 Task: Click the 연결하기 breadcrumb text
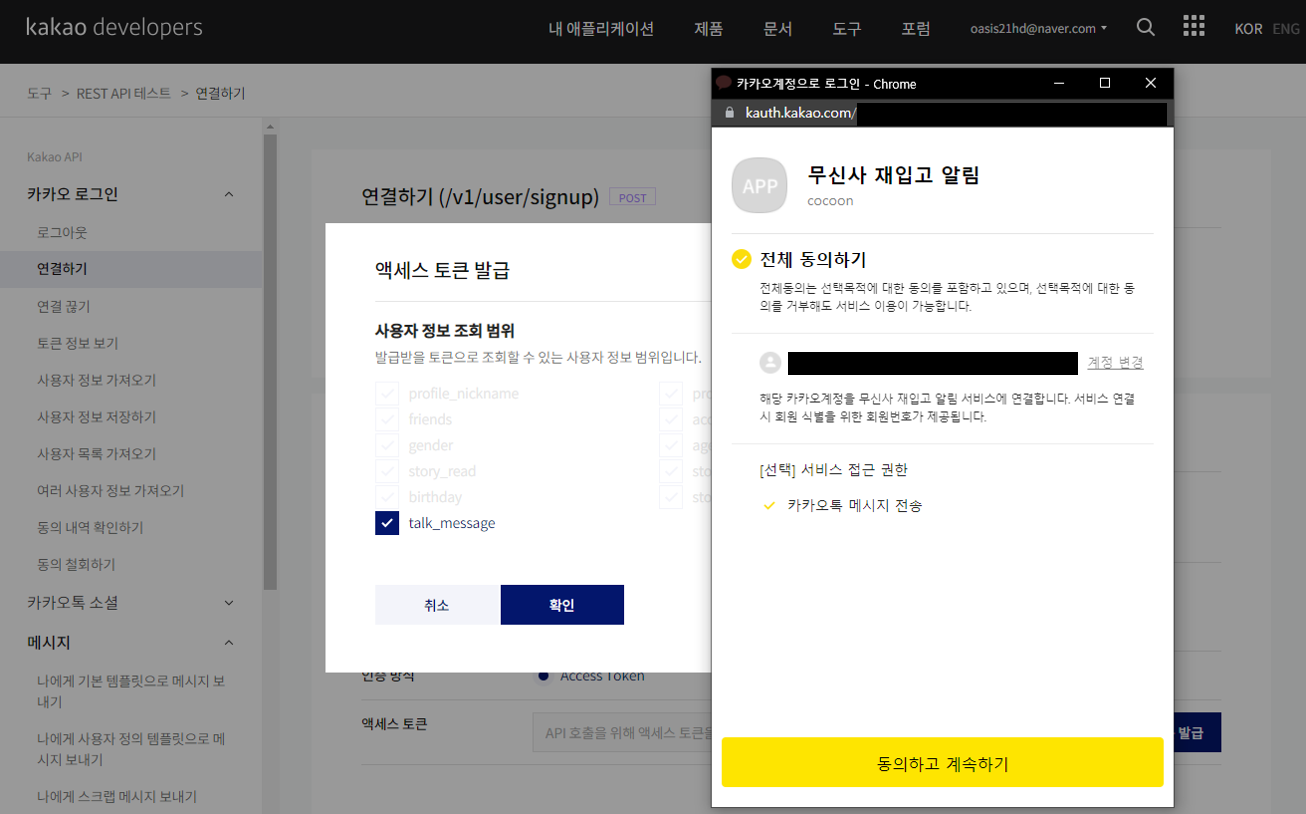pos(220,93)
